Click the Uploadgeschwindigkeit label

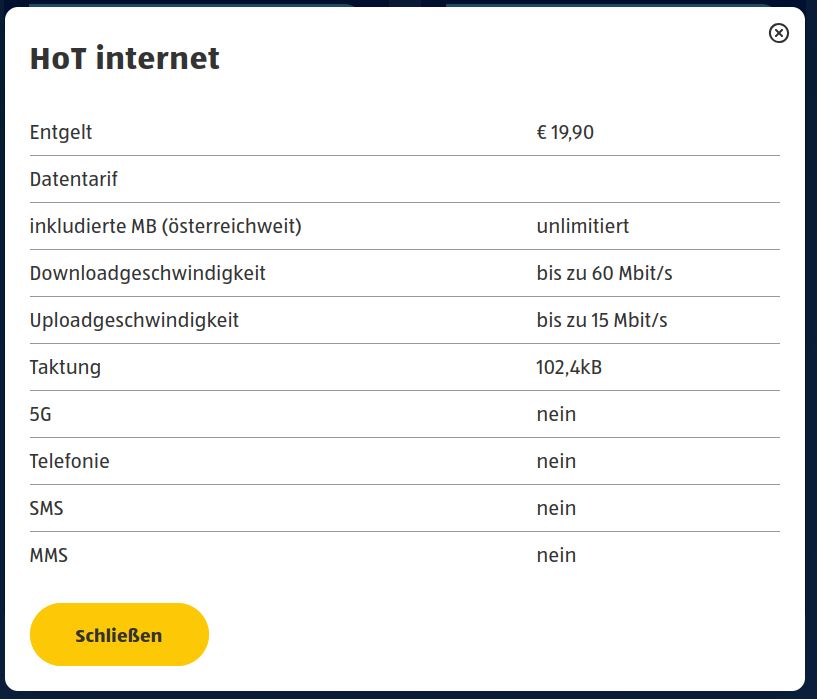click(135, 320)
